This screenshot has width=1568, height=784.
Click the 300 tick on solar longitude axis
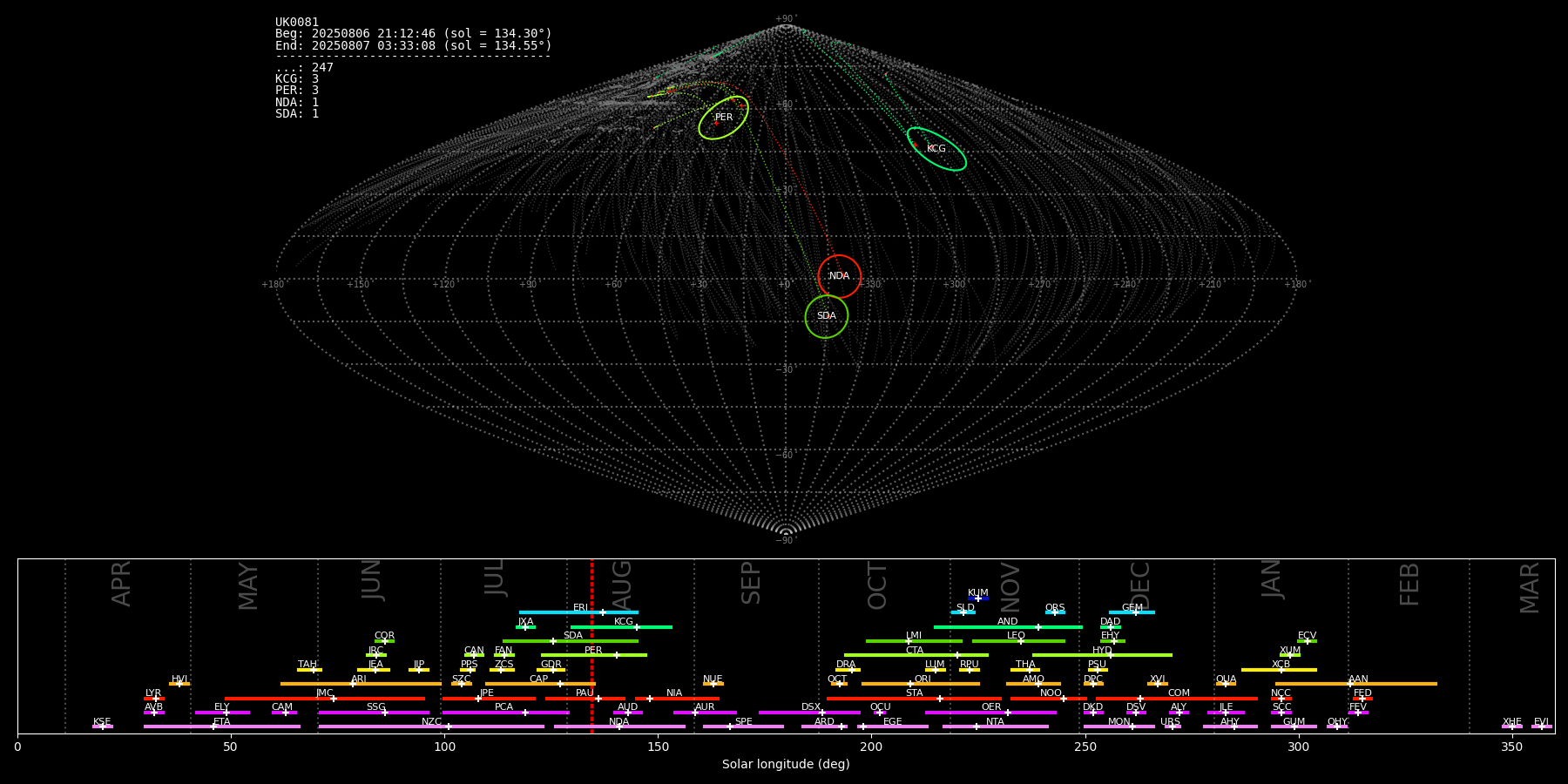click(1298, 747)
